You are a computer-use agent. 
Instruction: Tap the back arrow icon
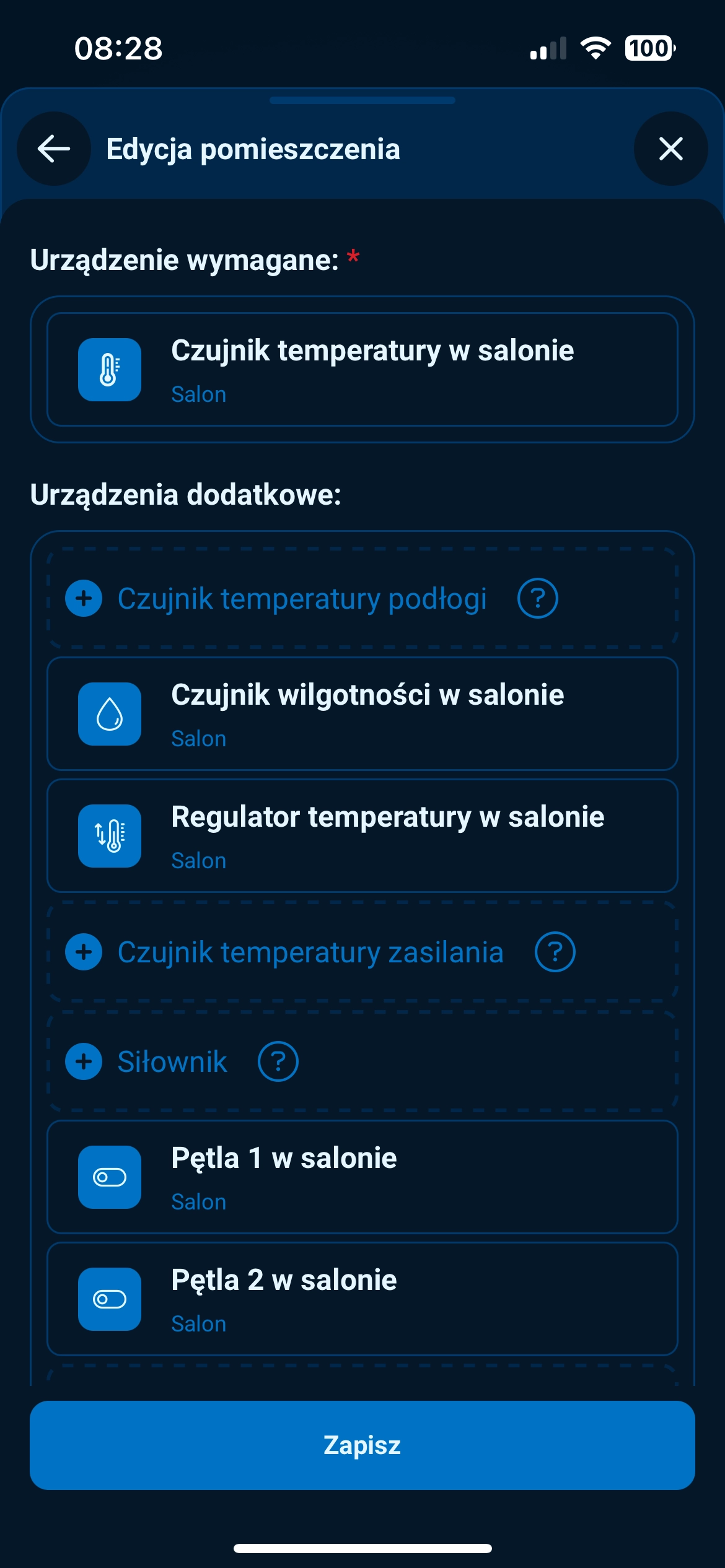click(x=54, y=149)
